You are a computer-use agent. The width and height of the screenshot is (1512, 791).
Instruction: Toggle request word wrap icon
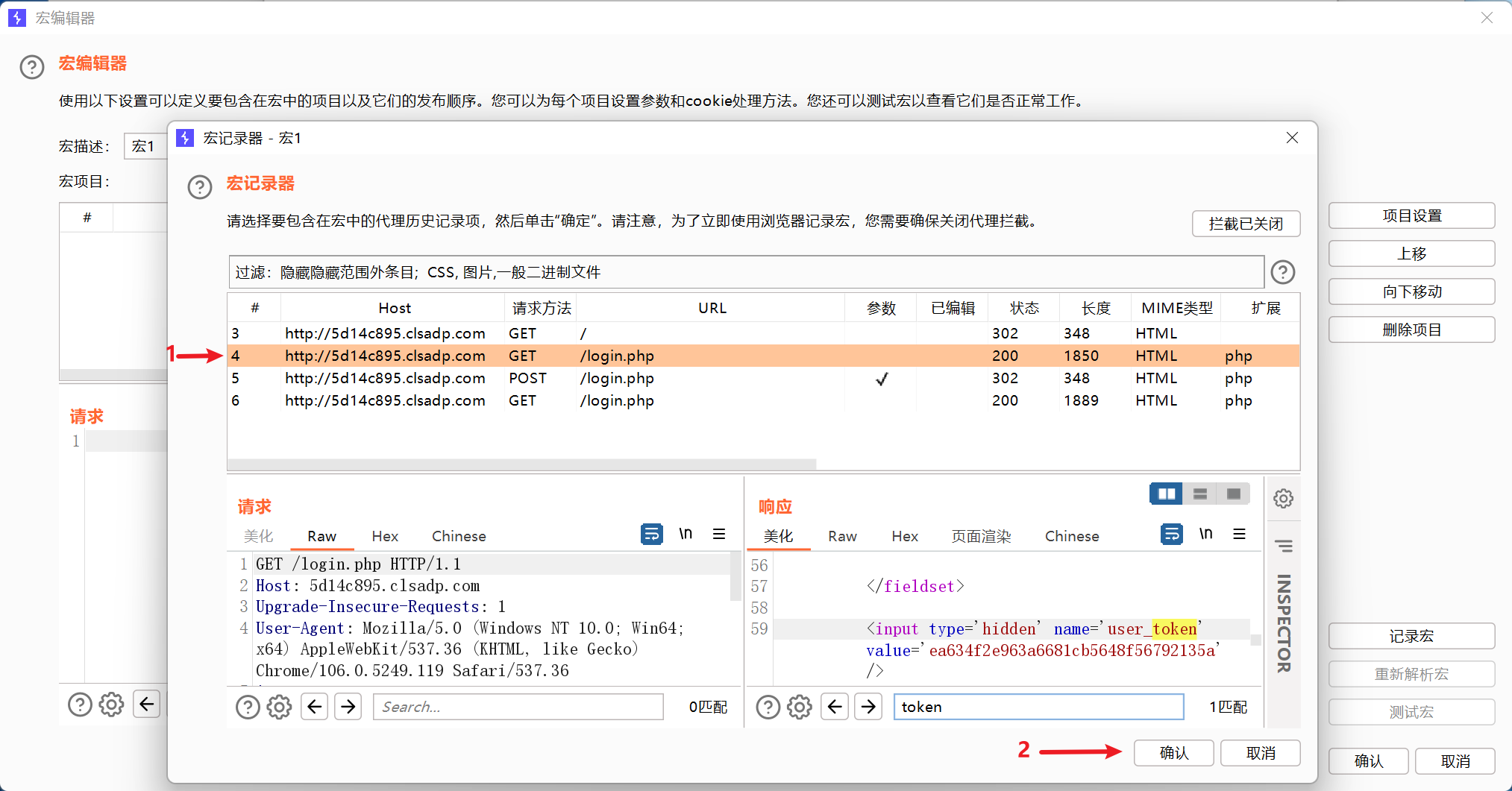[x=652, y=534]
